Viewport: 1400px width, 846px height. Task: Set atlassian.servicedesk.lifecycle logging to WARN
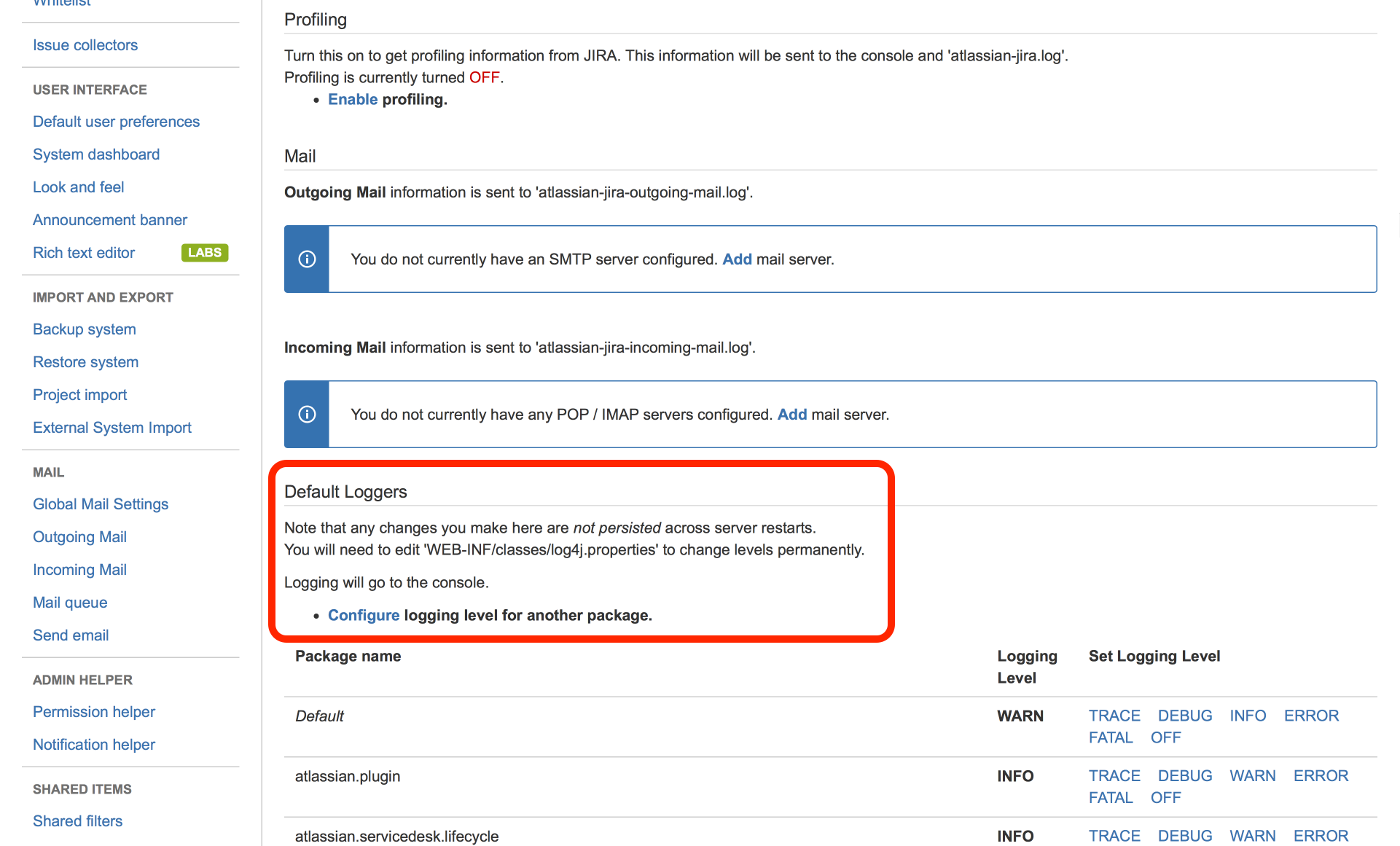pos(1252,836)
